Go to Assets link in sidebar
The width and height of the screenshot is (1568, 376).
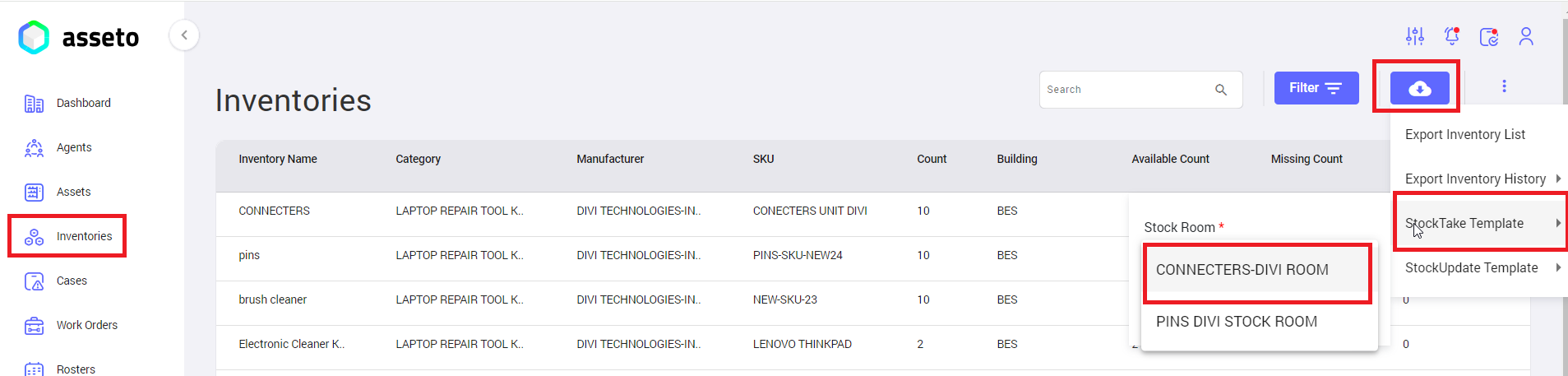pyautogui.click(x=73, y=192)
